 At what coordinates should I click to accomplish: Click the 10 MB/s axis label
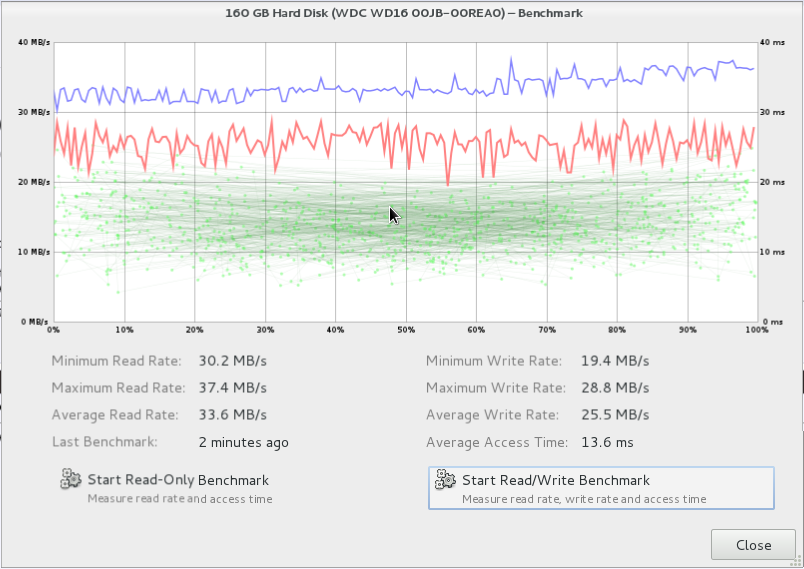pyautogui.click(x=34, y=252)
